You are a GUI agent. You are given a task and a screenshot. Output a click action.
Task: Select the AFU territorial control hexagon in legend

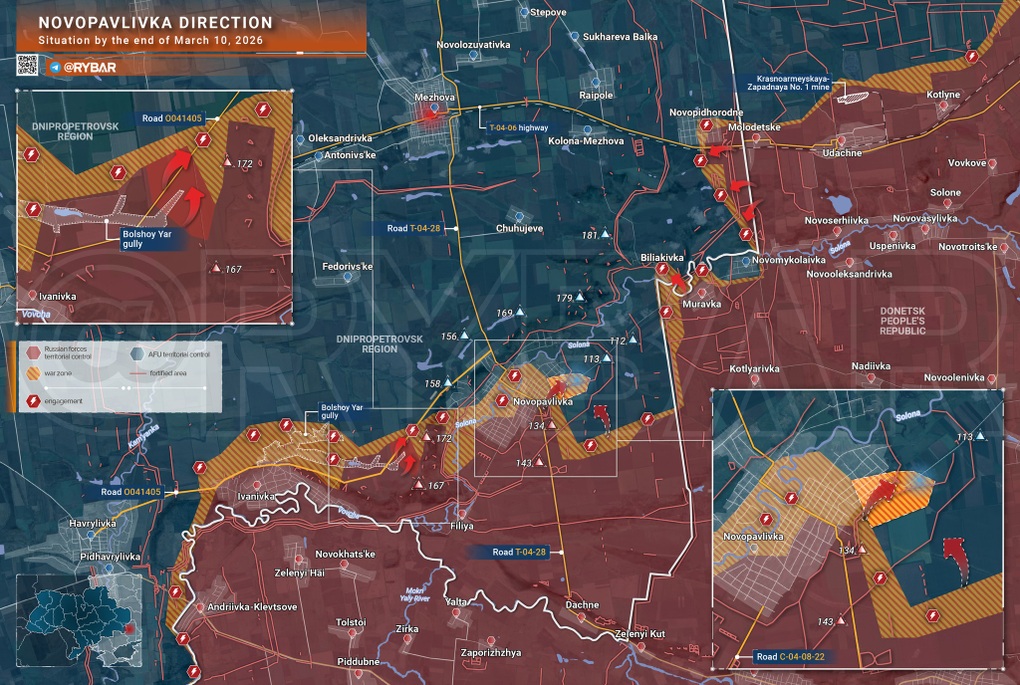pos(137,352)
